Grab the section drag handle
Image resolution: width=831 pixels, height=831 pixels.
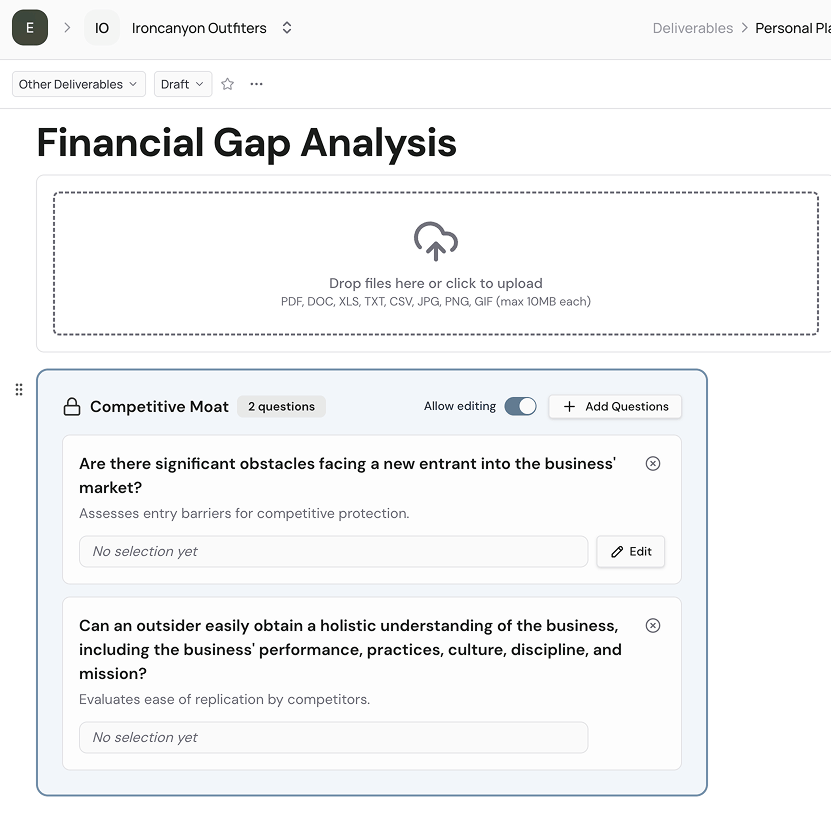(x=19, y=389)
